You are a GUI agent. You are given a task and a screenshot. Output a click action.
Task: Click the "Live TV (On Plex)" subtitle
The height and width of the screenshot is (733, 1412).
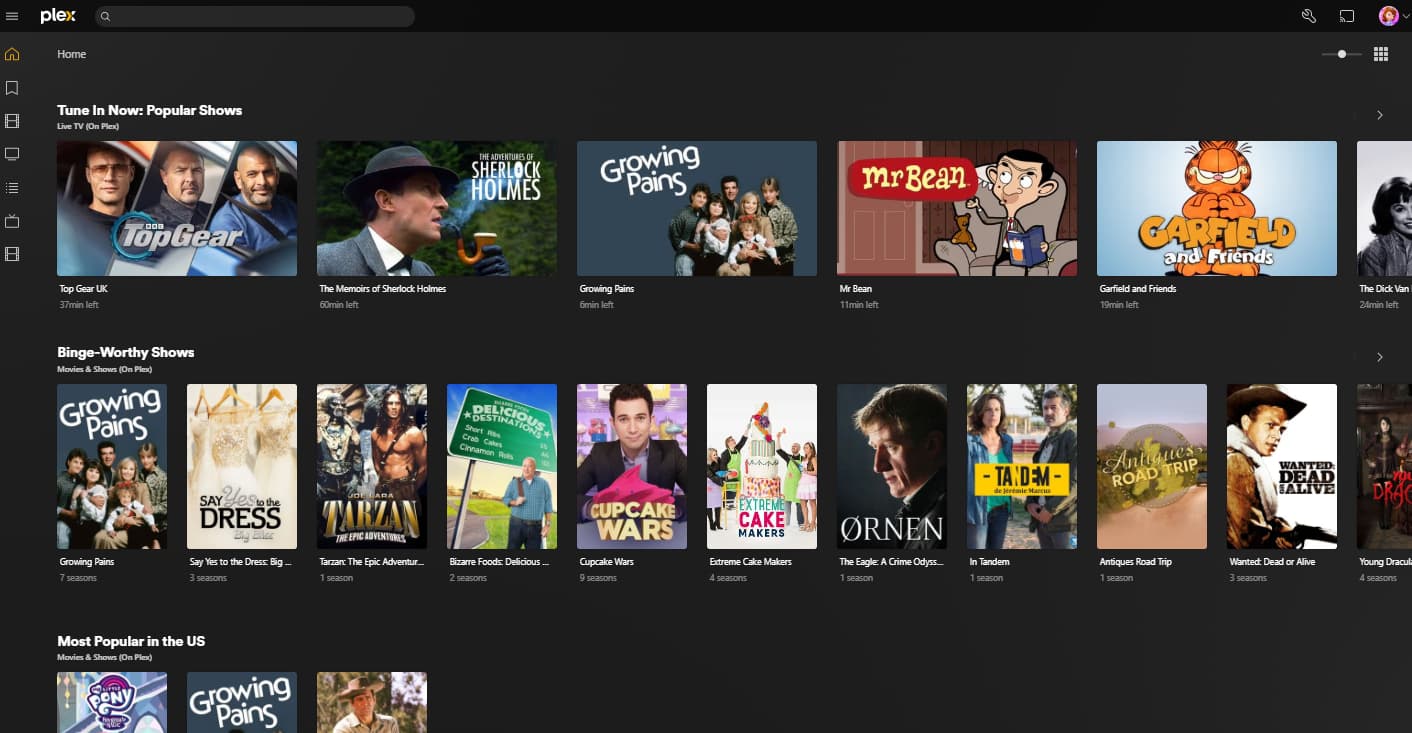tap(88, 127)
